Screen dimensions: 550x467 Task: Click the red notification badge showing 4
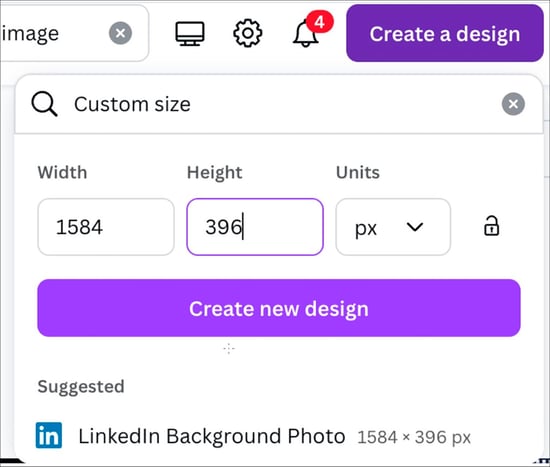[x=320, y=22]
